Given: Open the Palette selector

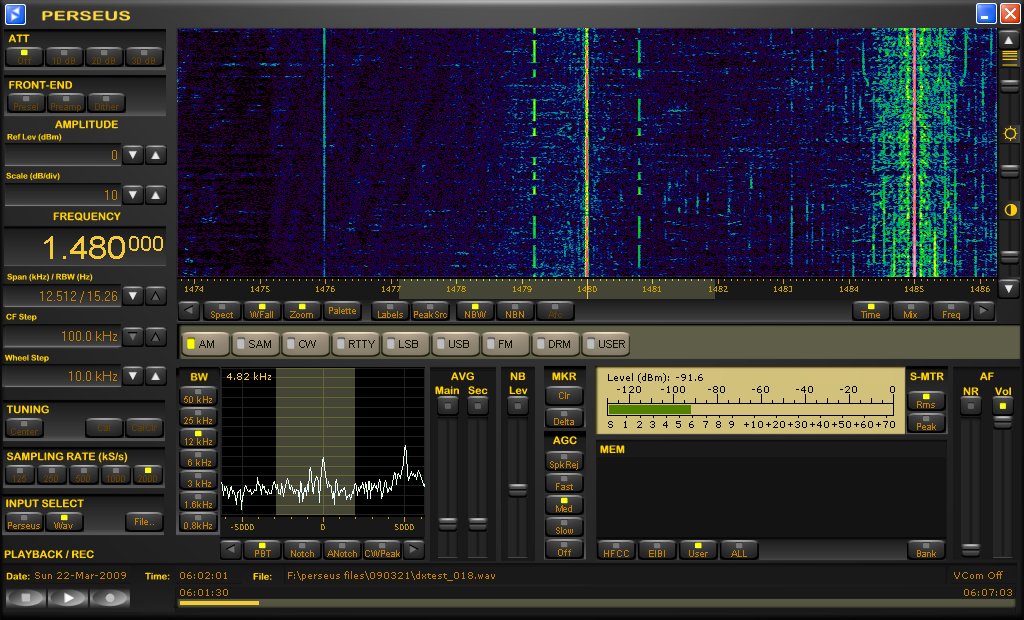Looking at the screenshot, I should coord(342,311).
